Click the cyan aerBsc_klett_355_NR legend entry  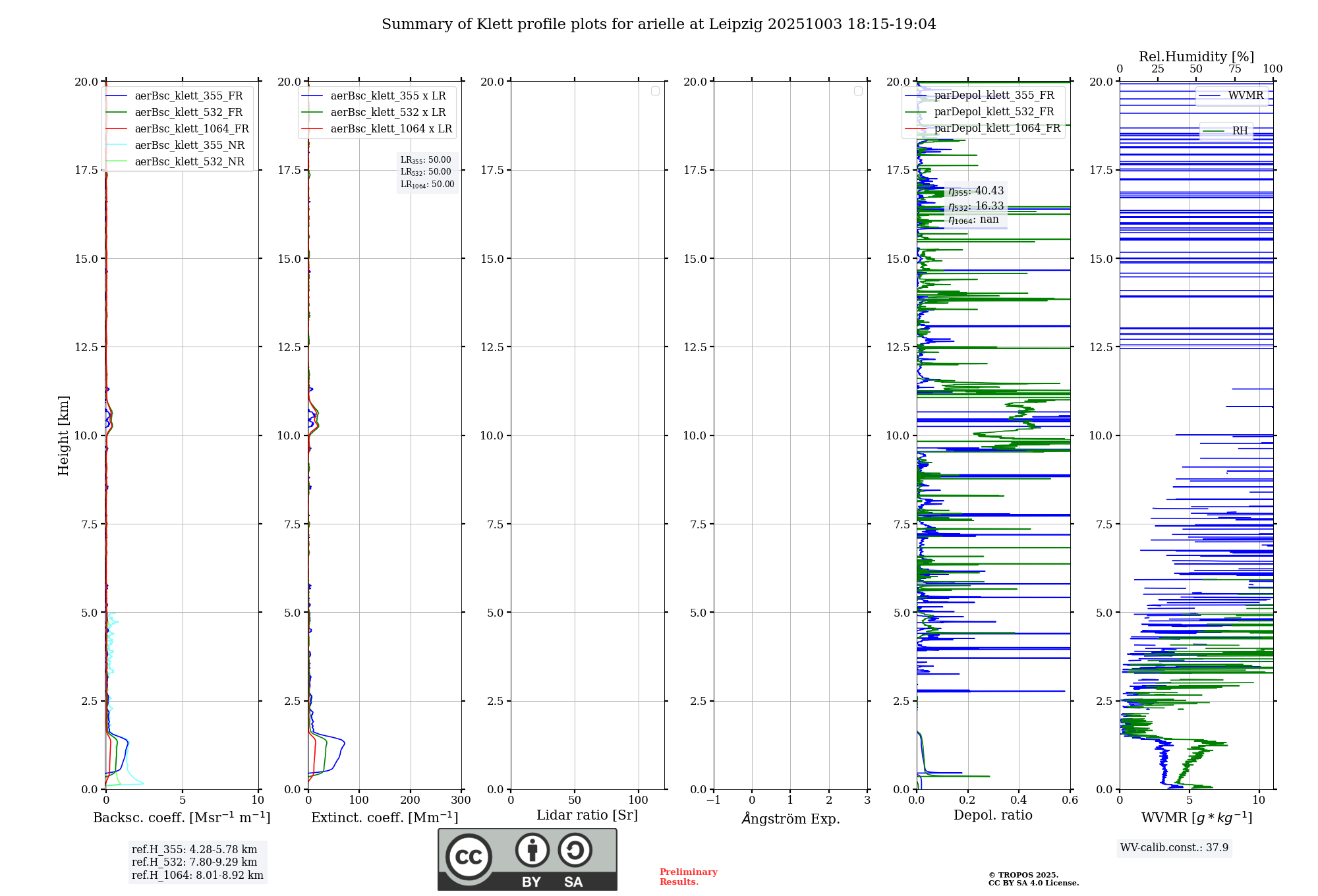click(x=189, y=146)
